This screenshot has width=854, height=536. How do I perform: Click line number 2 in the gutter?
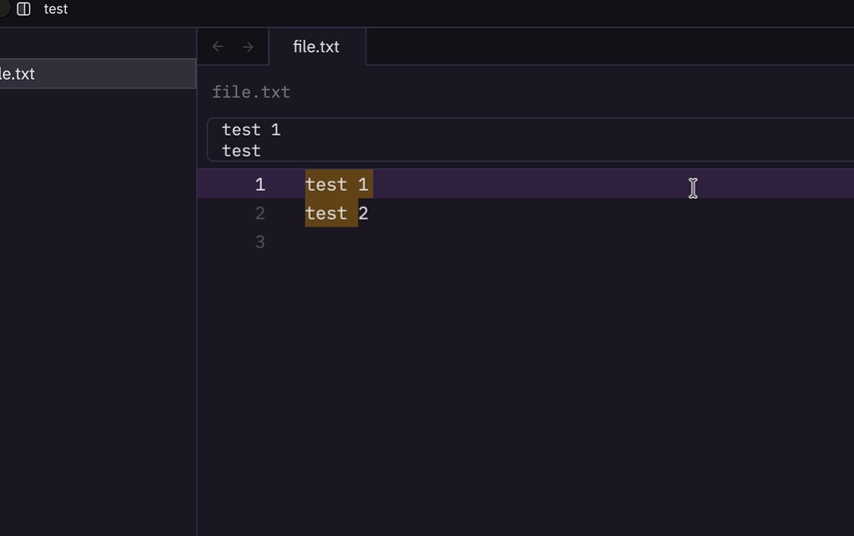[260, 214]
